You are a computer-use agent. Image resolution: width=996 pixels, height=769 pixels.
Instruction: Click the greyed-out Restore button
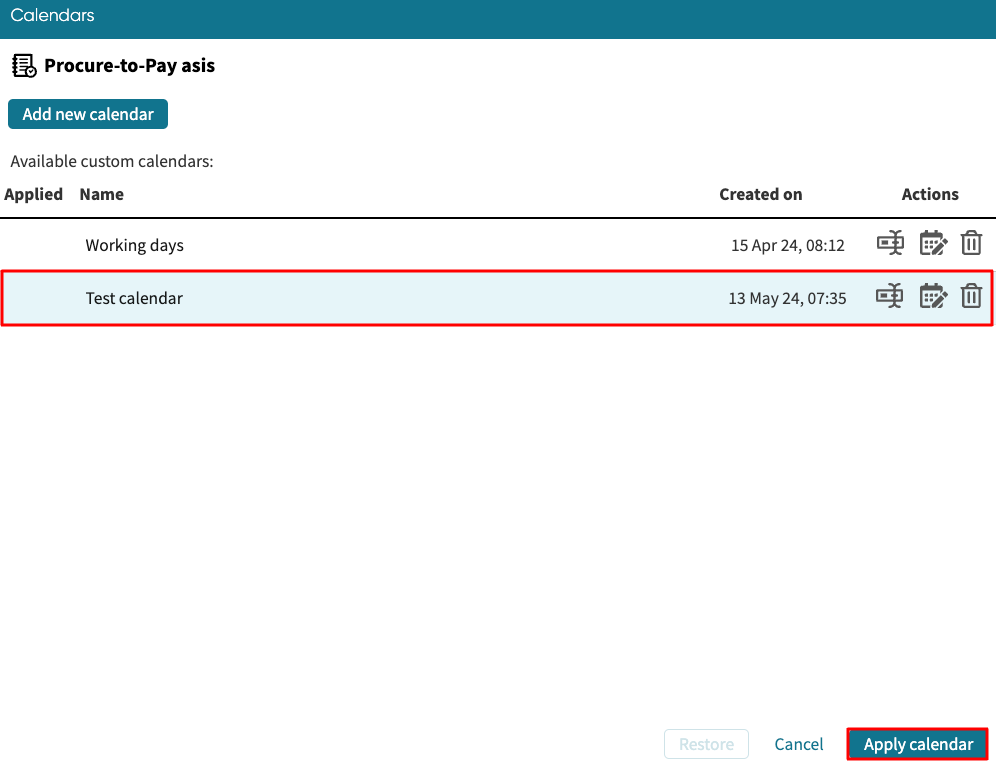click(706, 744)
